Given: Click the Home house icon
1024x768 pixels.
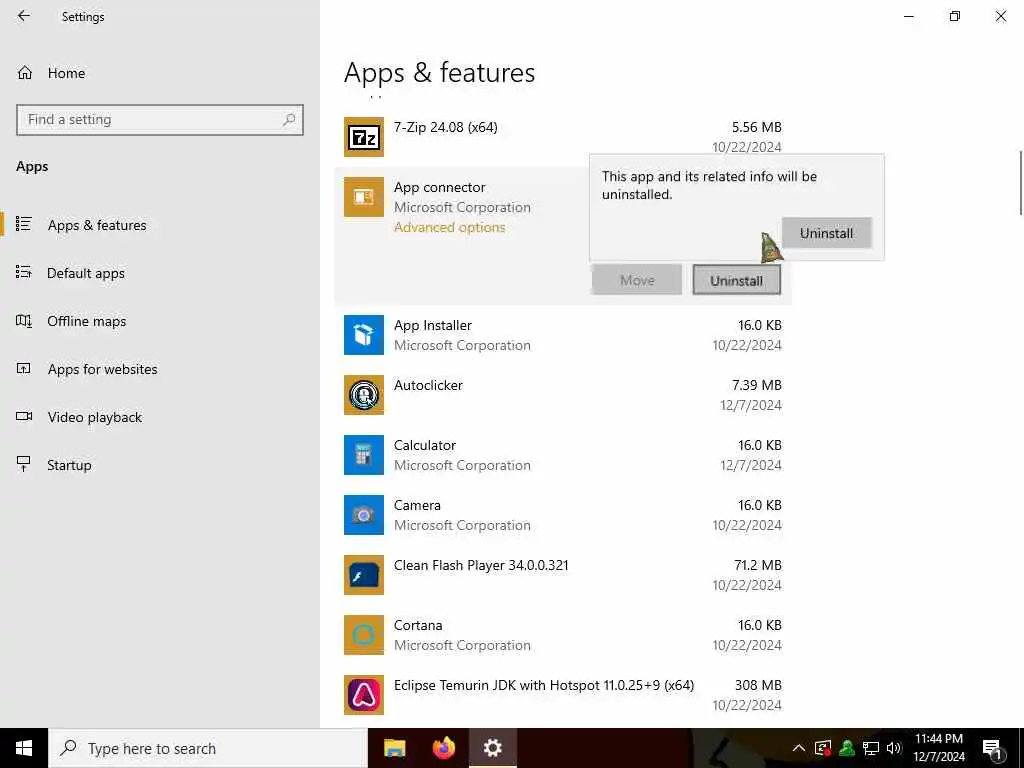Looking at the screenshot, I should (x=25, y=73).
